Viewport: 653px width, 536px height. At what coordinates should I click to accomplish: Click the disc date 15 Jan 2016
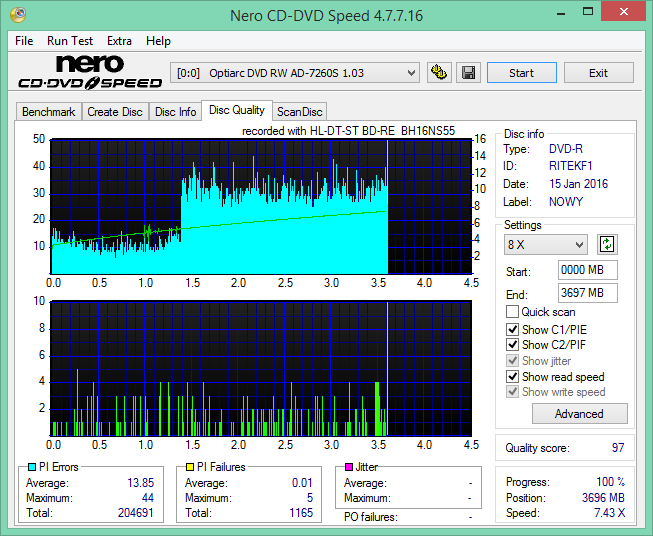point(578,184)
